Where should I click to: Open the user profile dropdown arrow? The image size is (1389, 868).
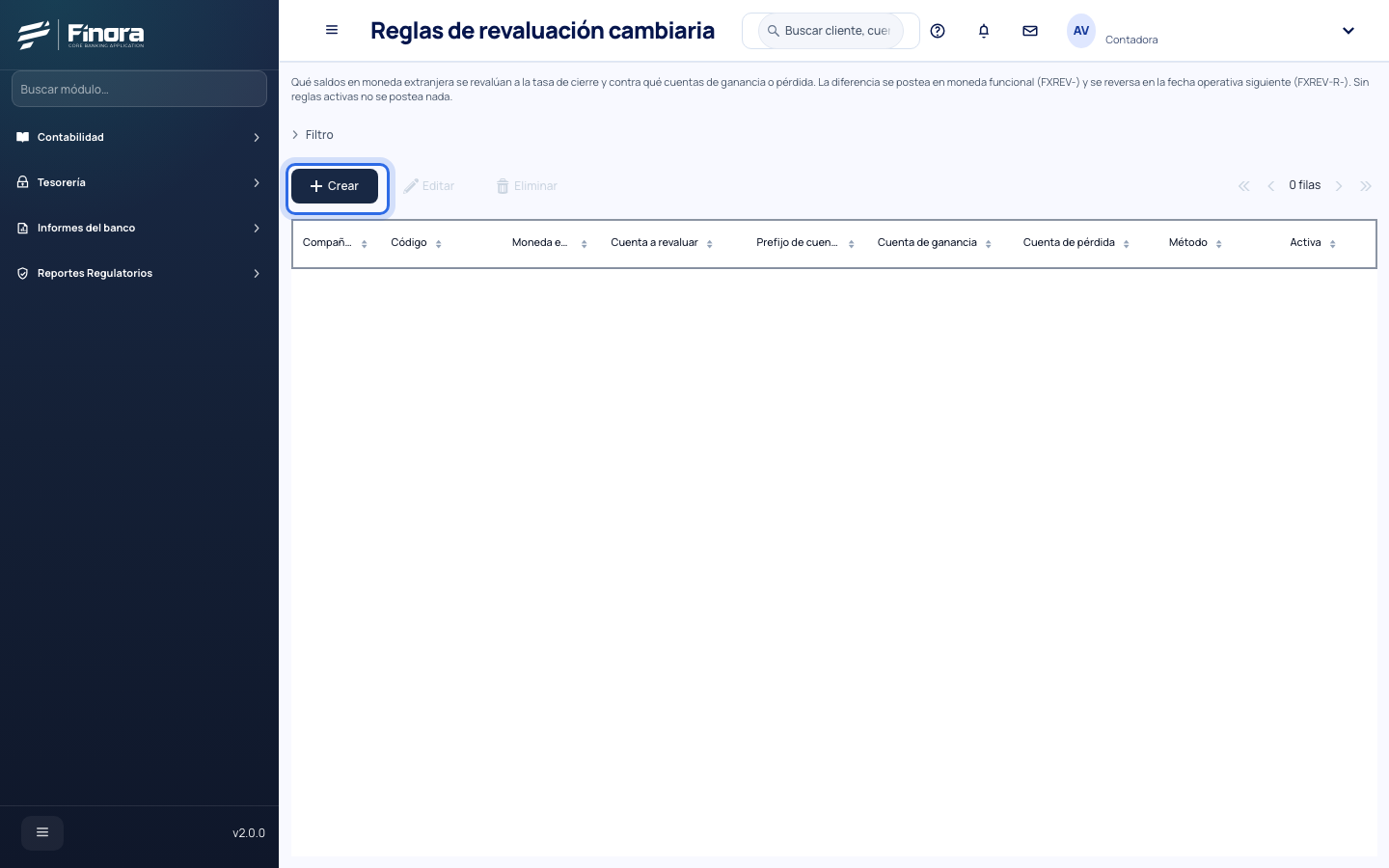1348,31
